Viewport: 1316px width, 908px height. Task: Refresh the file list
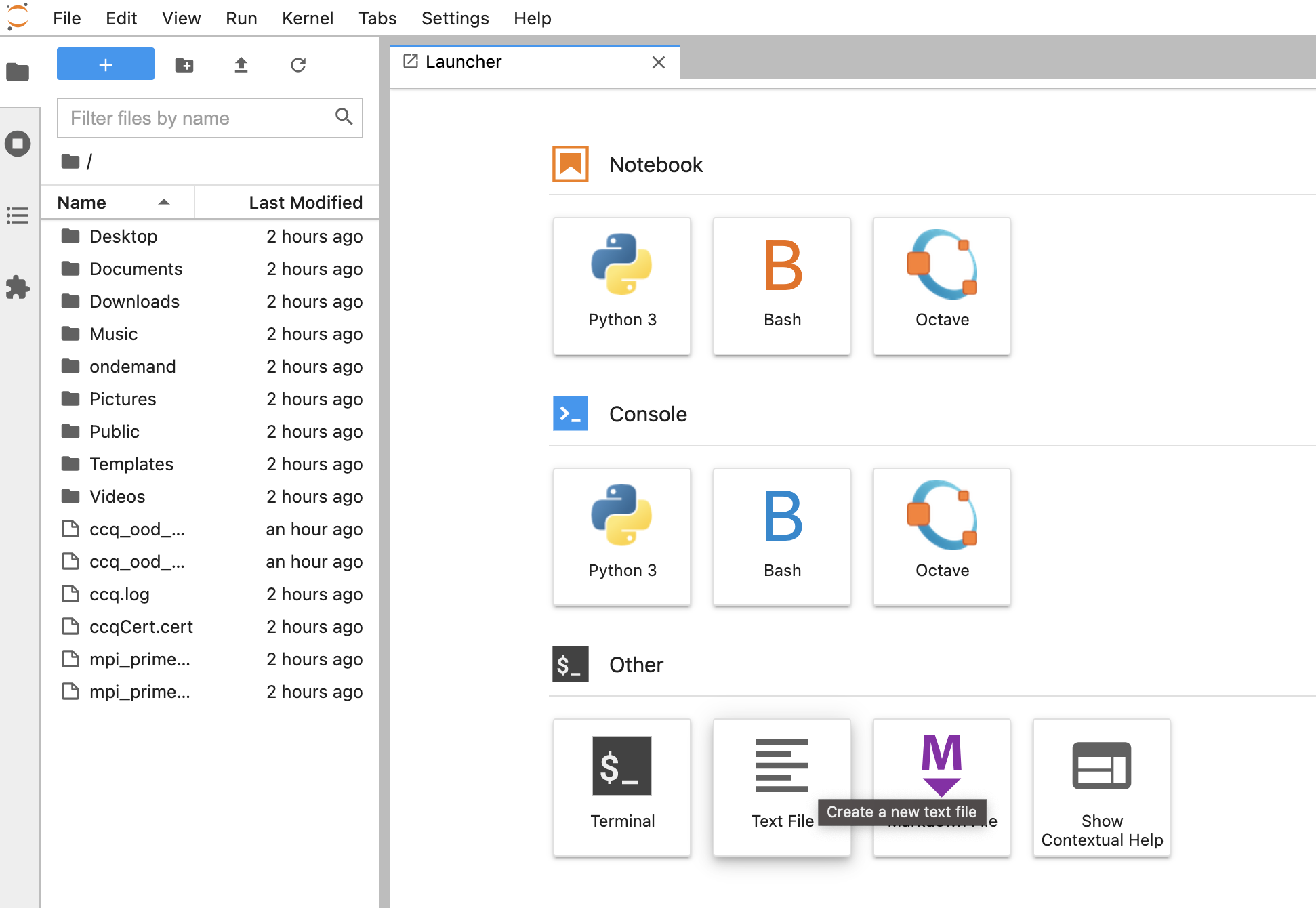(298, 65)
